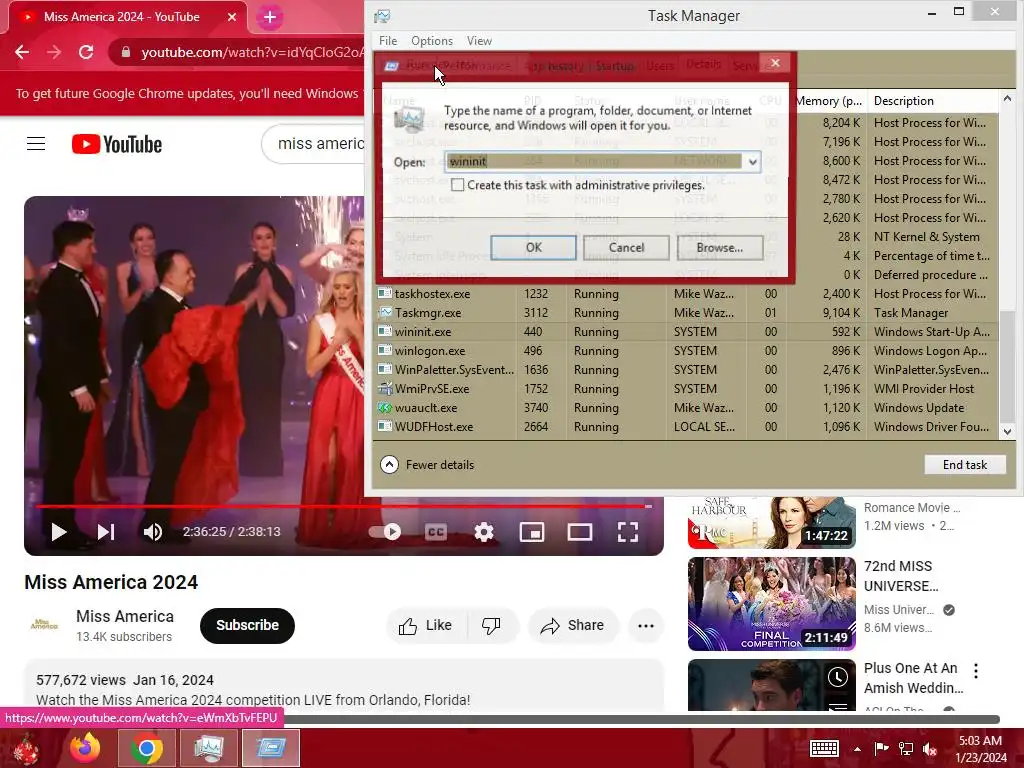Switch to Task Manager taskbar icon

208,748
